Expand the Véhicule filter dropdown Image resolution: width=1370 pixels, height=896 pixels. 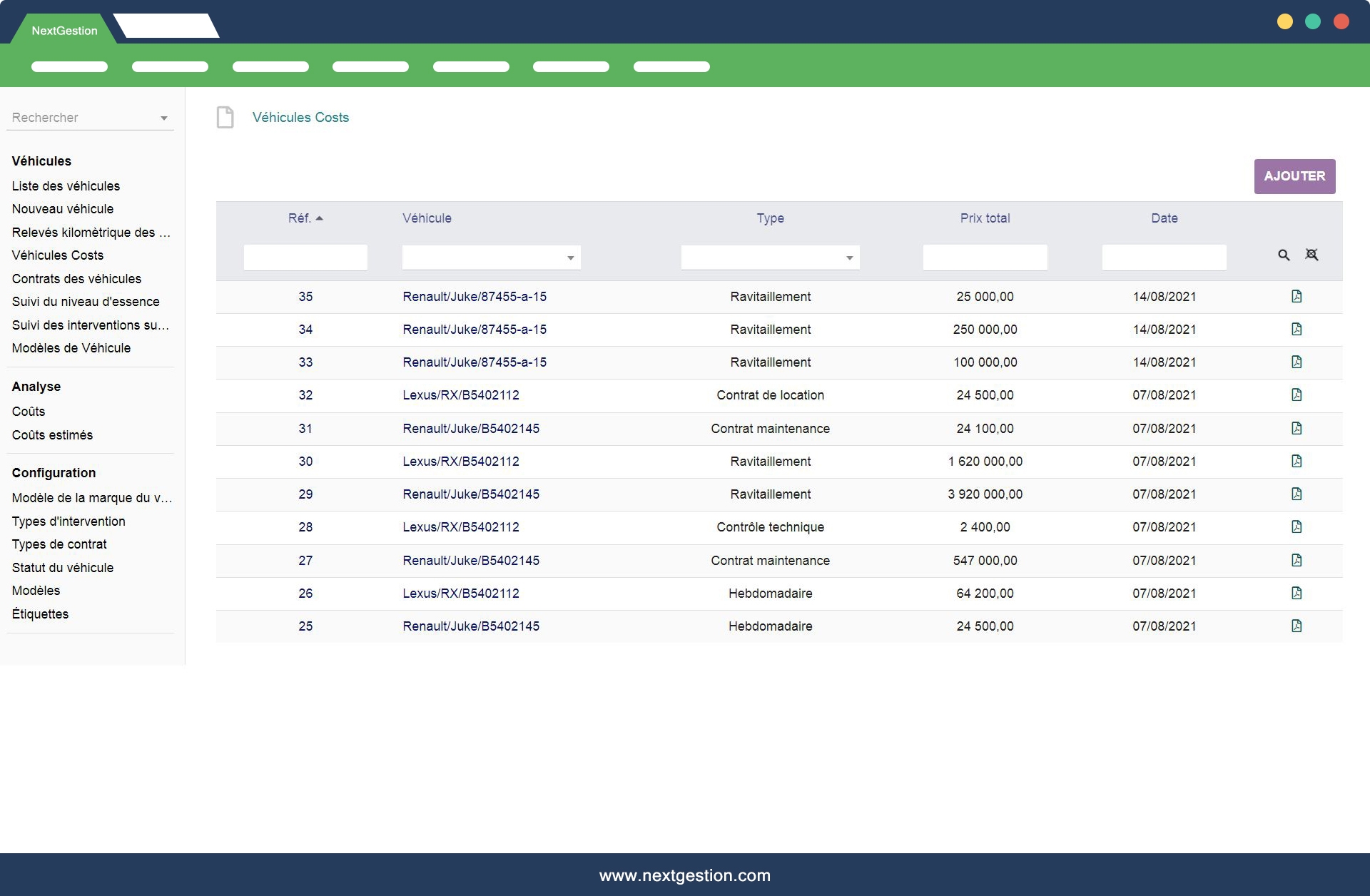click(x=570, y=258)
